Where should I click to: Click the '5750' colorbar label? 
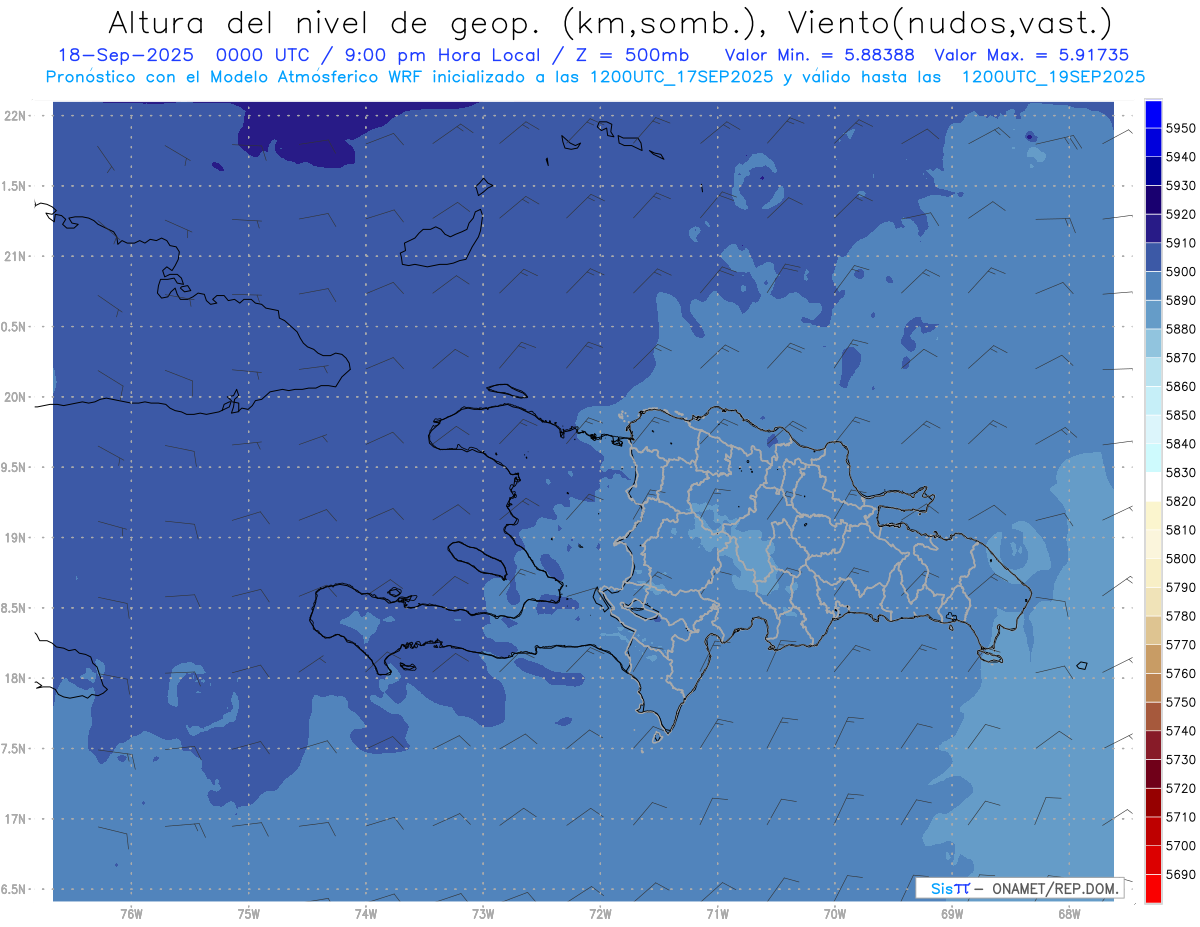[1181, 702]
